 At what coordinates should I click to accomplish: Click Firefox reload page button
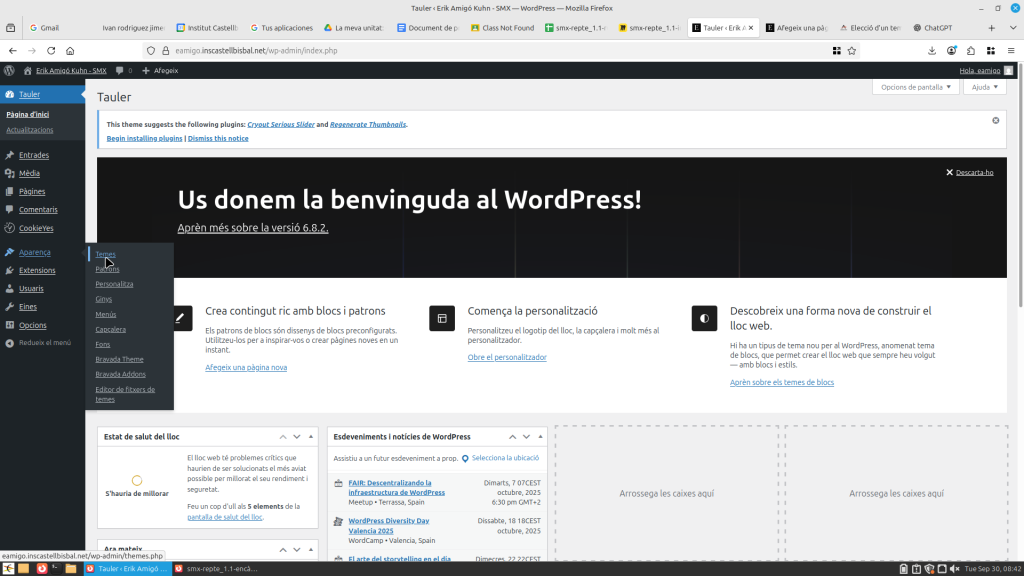(50, 50)
